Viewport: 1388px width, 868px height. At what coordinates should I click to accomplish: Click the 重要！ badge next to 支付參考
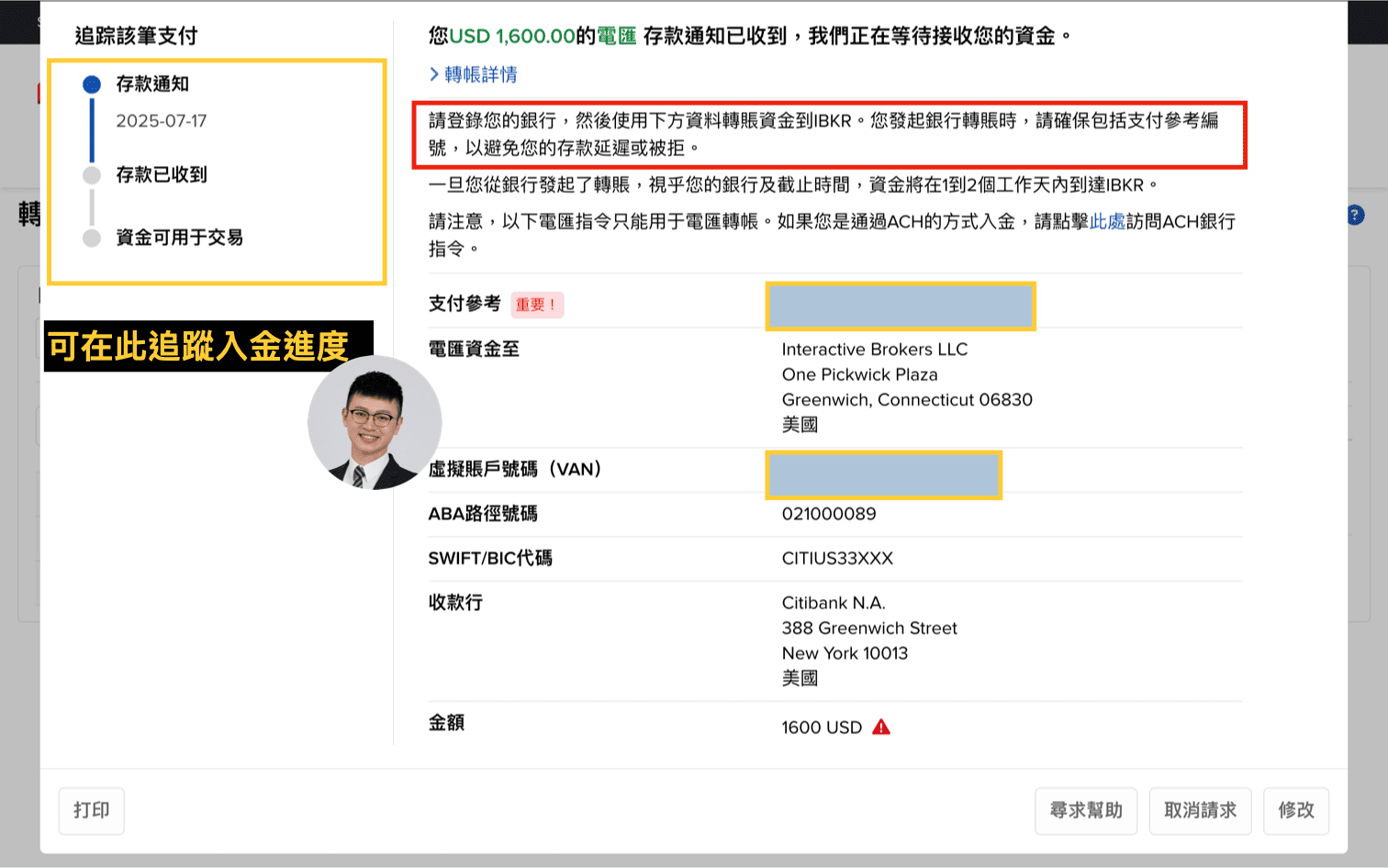(x=537, y=305)
